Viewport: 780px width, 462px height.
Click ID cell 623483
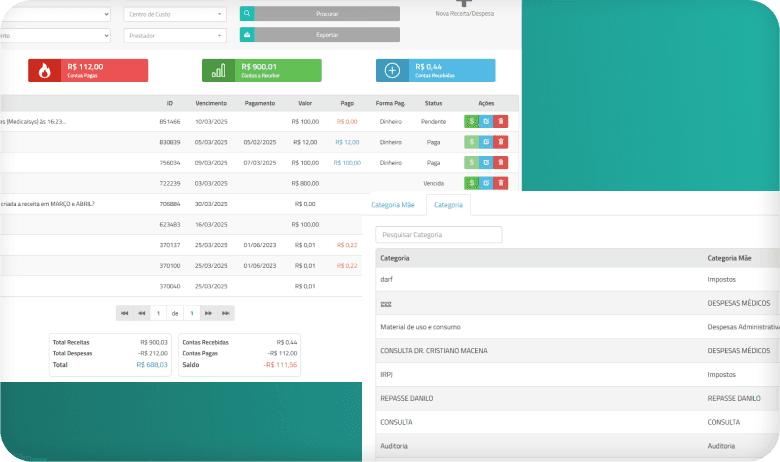(x=170, y=224)
